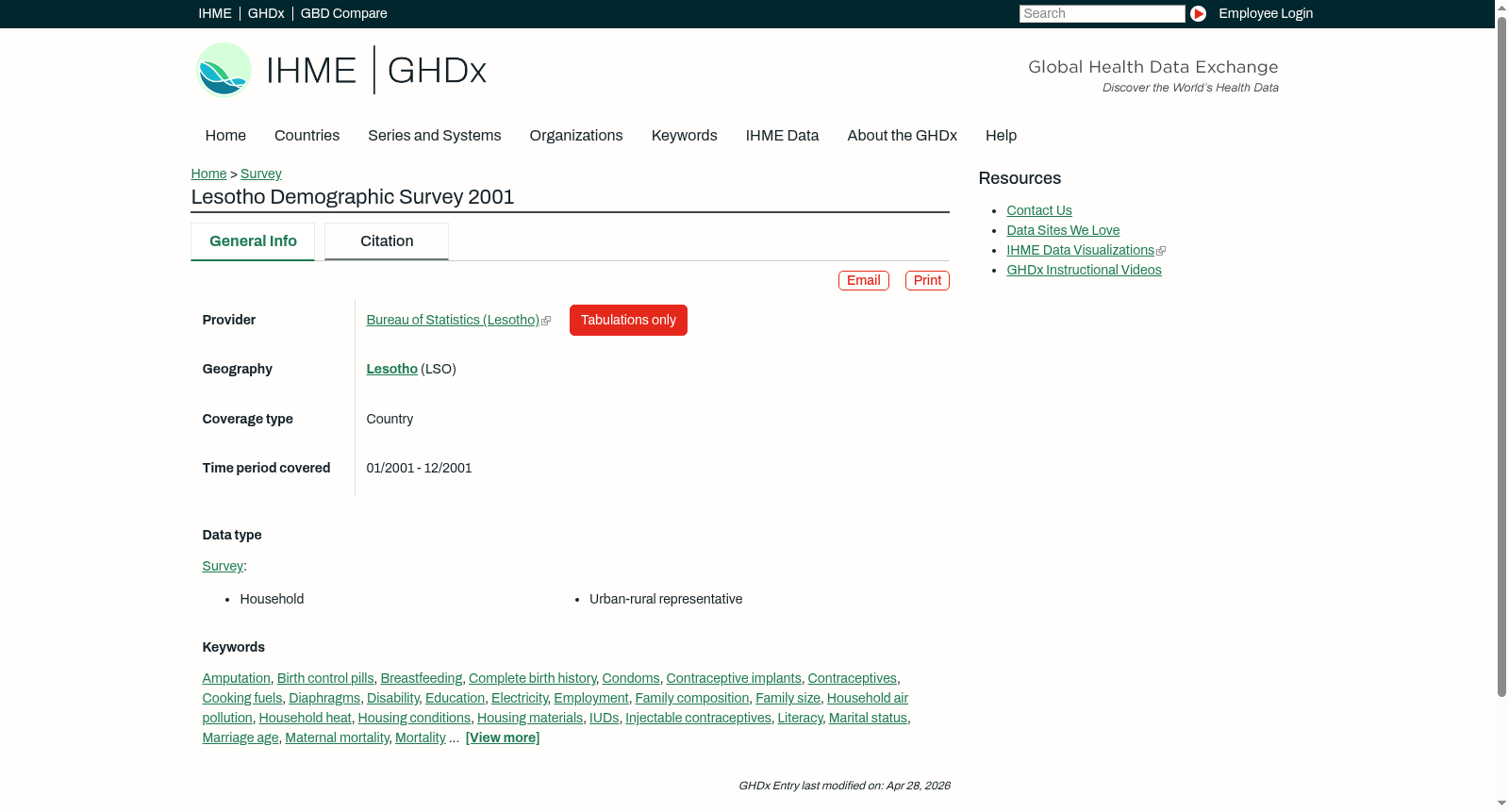Open the Disability keyword
The height and width of the screenshot is (812, 1509).
(x=392, y=699)
